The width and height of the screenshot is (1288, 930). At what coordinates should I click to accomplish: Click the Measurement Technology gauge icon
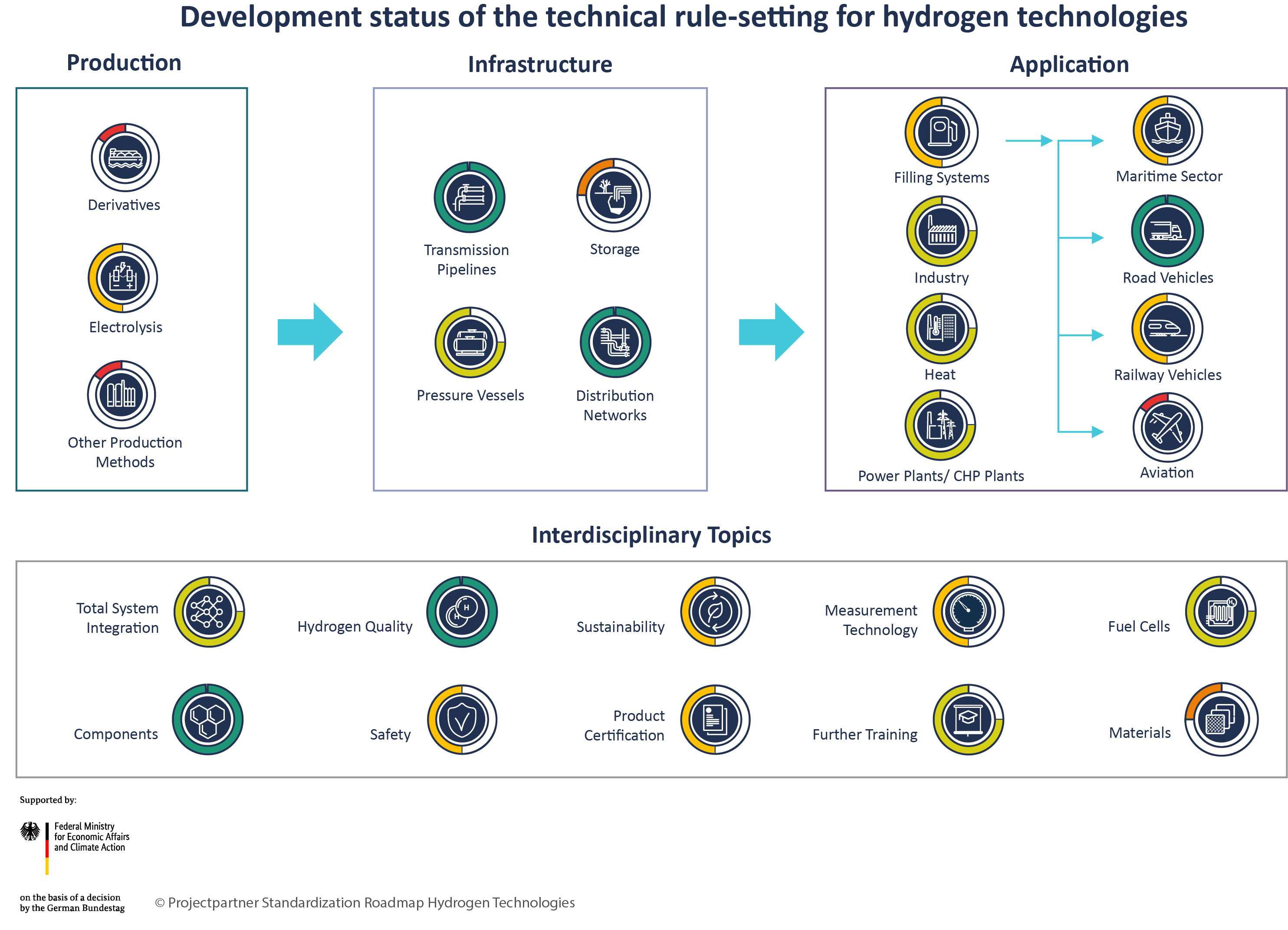968,612
